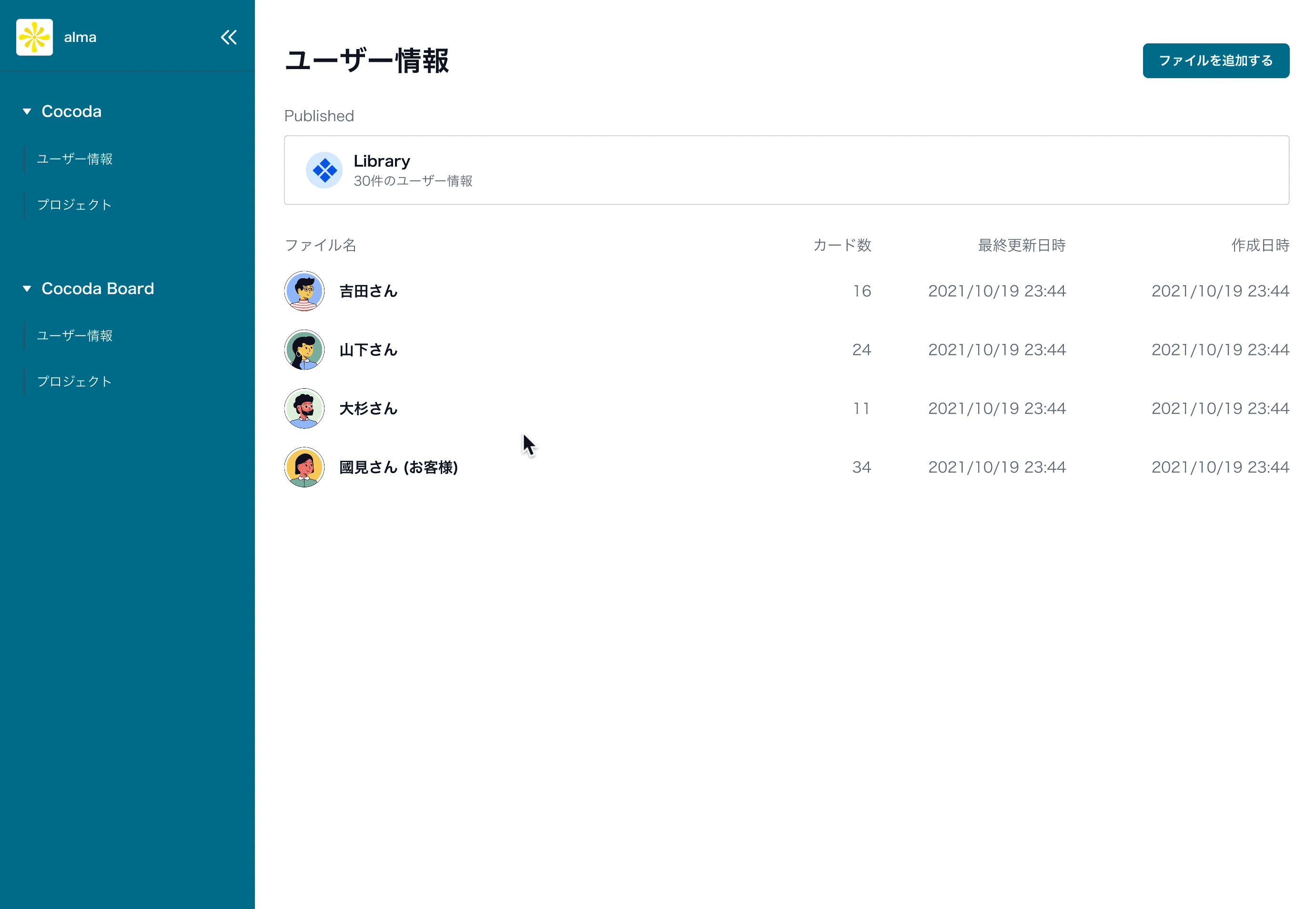Open ユーザー情報 under Cocoda

point(75,159)
